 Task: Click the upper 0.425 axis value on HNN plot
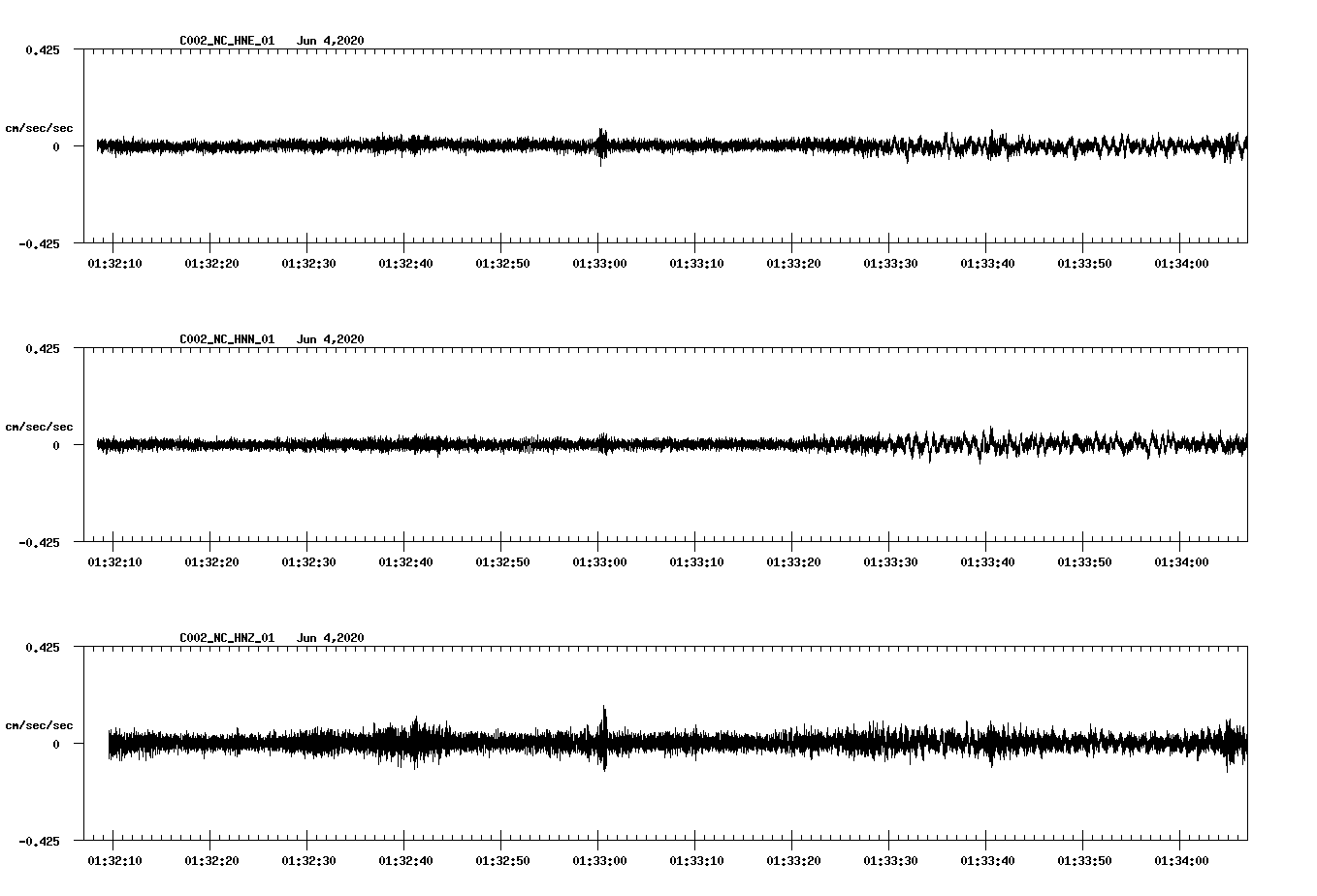click(x=42, y=348)
